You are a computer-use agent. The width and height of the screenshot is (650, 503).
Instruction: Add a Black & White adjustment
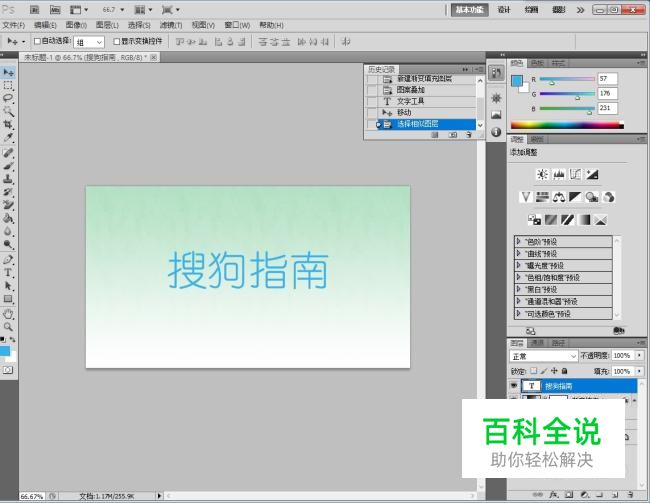575,197
